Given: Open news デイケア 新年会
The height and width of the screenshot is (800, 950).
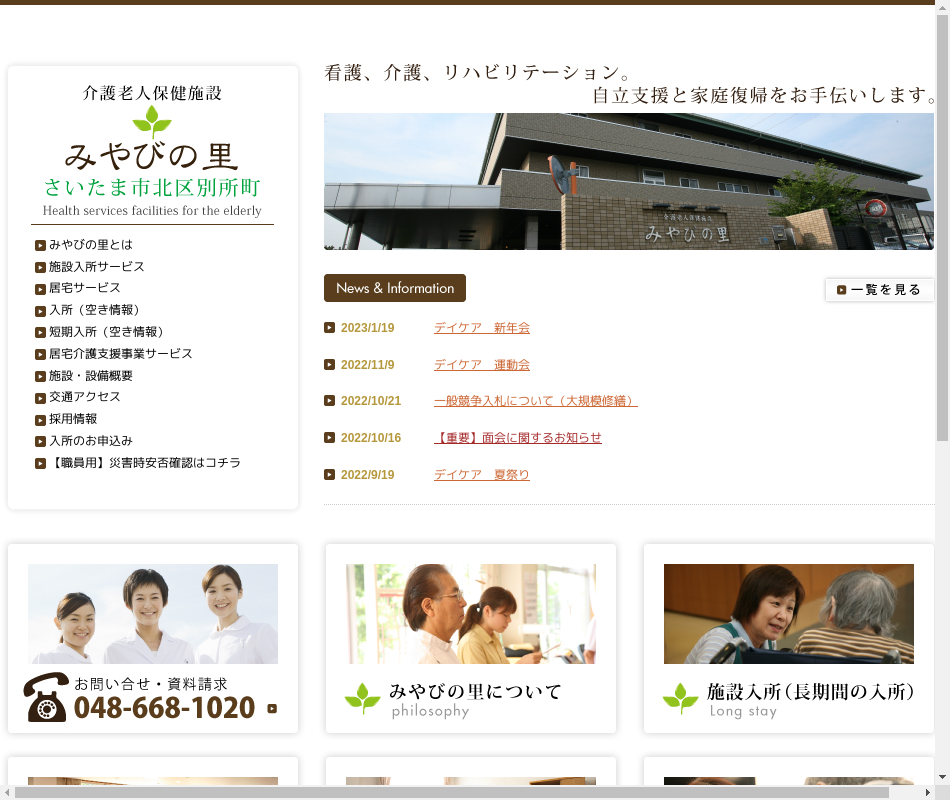Looking at the screenshot, I should [x=482, y=328].
